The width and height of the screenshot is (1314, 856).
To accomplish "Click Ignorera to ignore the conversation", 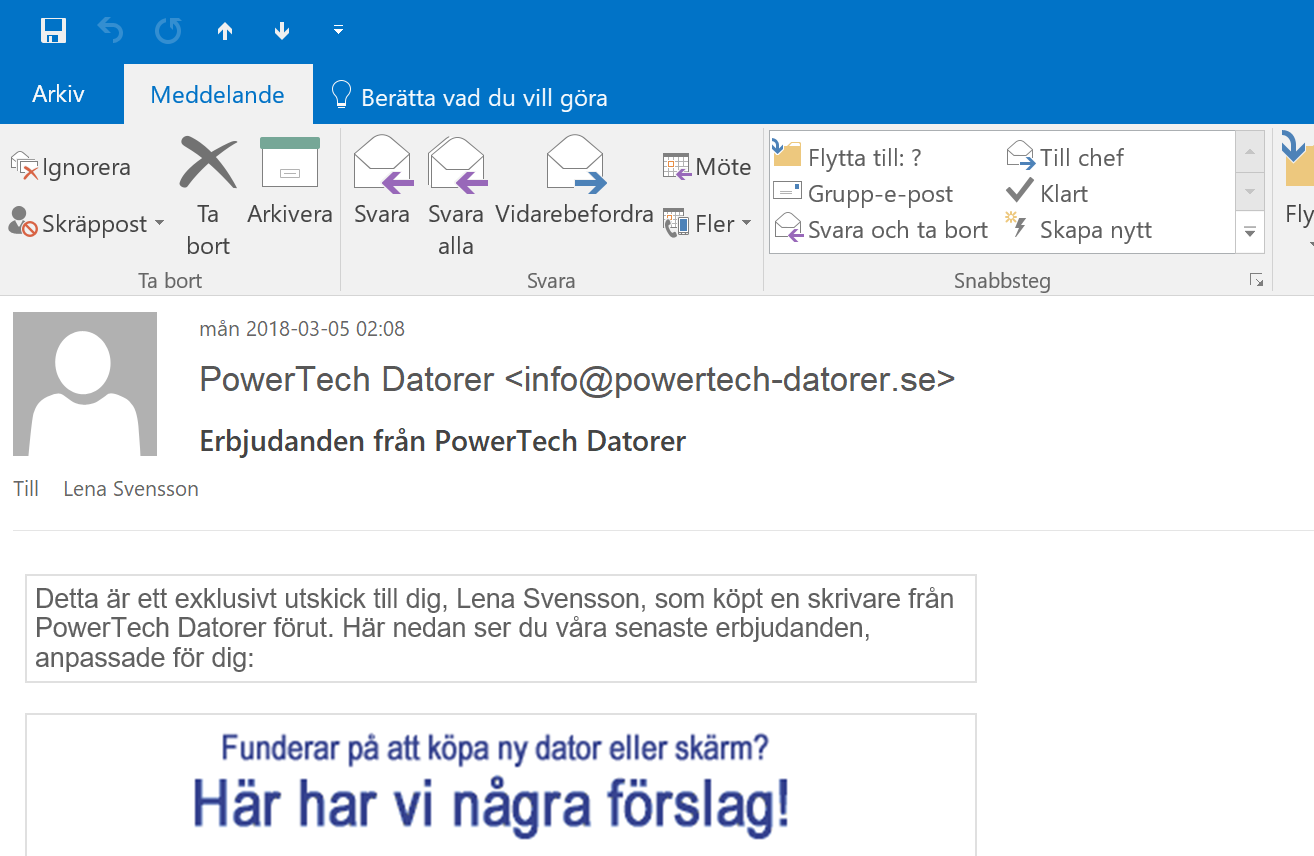I will coord(70,166).
